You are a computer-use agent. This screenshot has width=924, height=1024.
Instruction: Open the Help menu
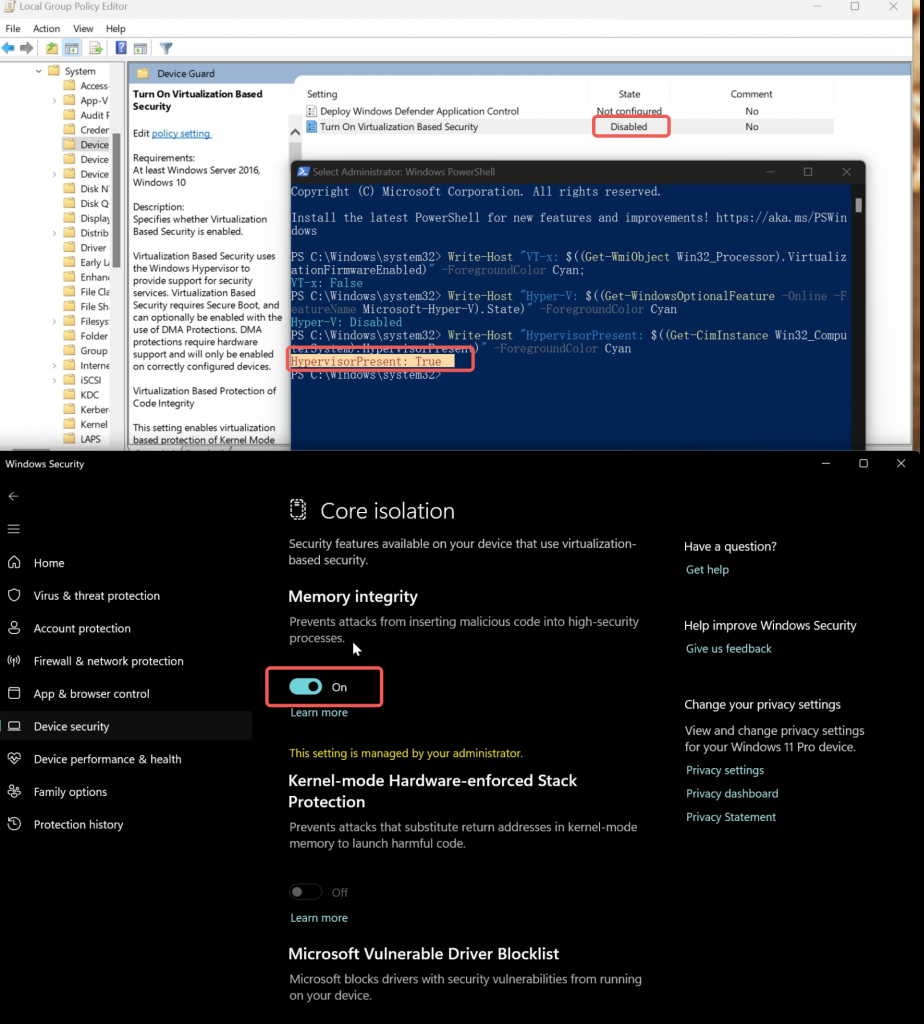(x=116, y=29)
